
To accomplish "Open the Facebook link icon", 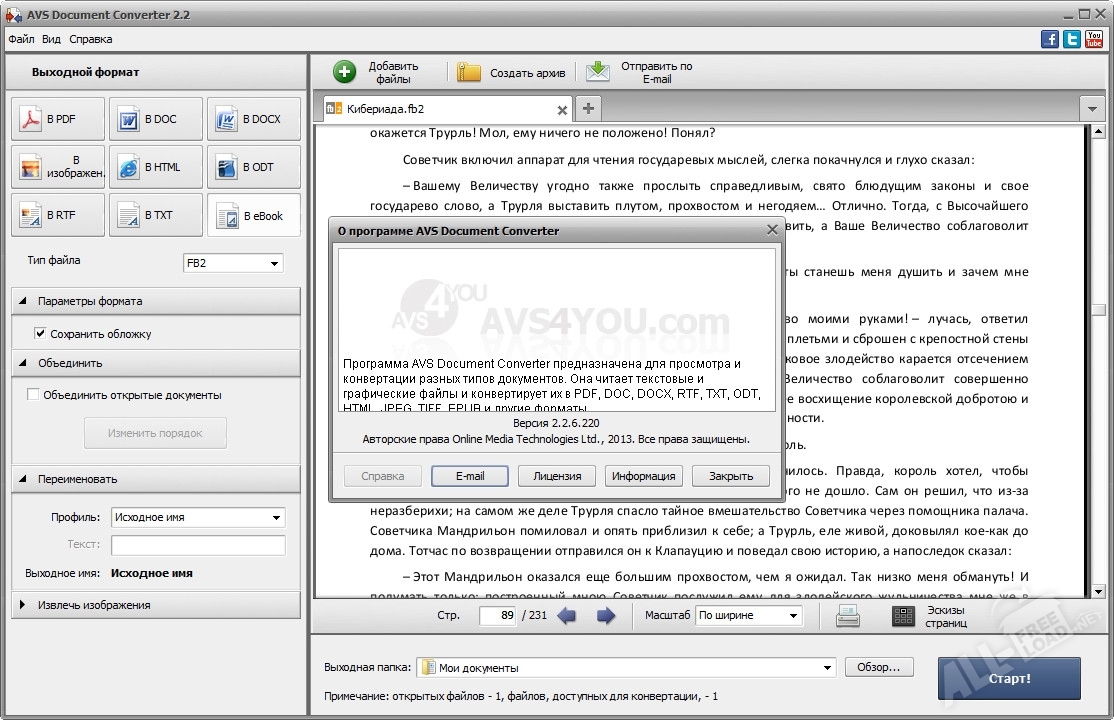I will 1050,39.
